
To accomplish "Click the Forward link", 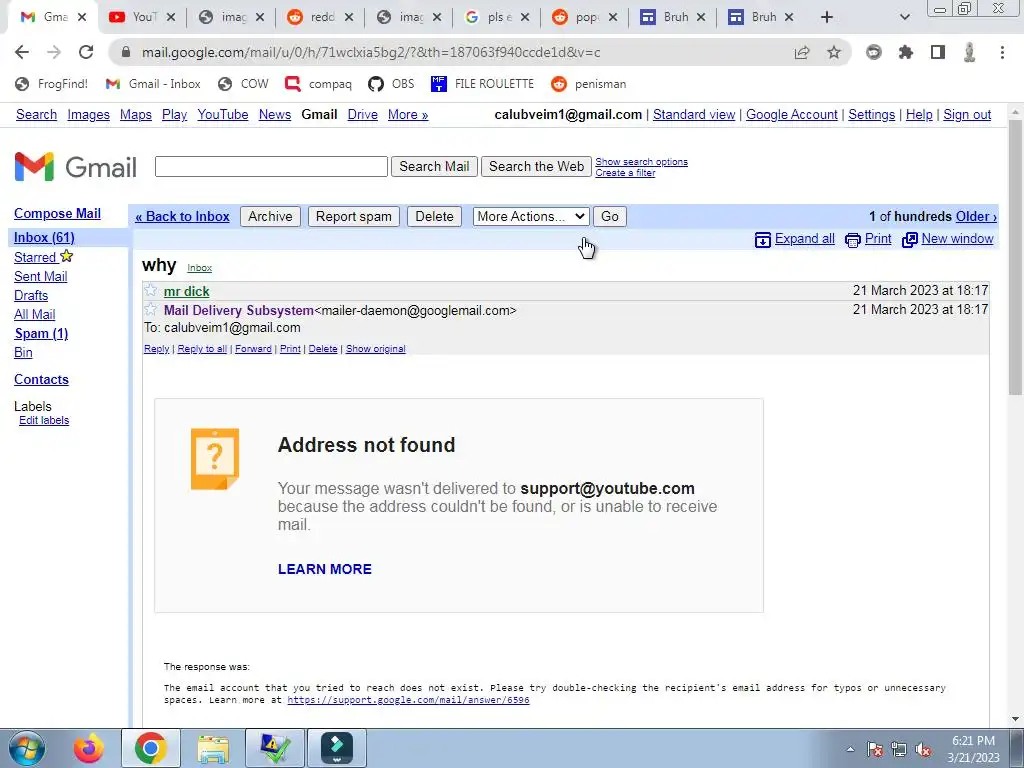I will point(253,349).
